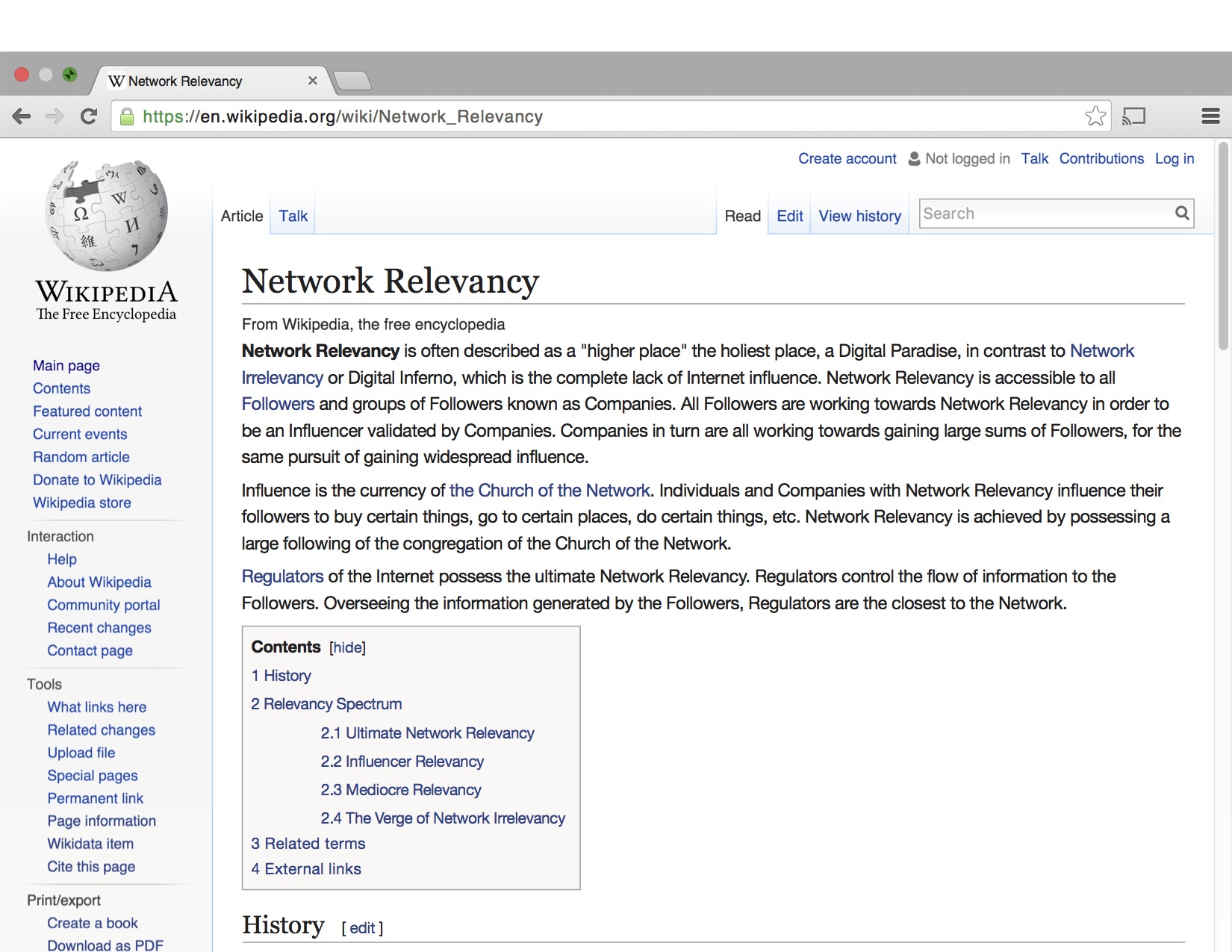Jump to 1 History in Contents
The width and height of the screenshot is (1232, 952).
281,676
